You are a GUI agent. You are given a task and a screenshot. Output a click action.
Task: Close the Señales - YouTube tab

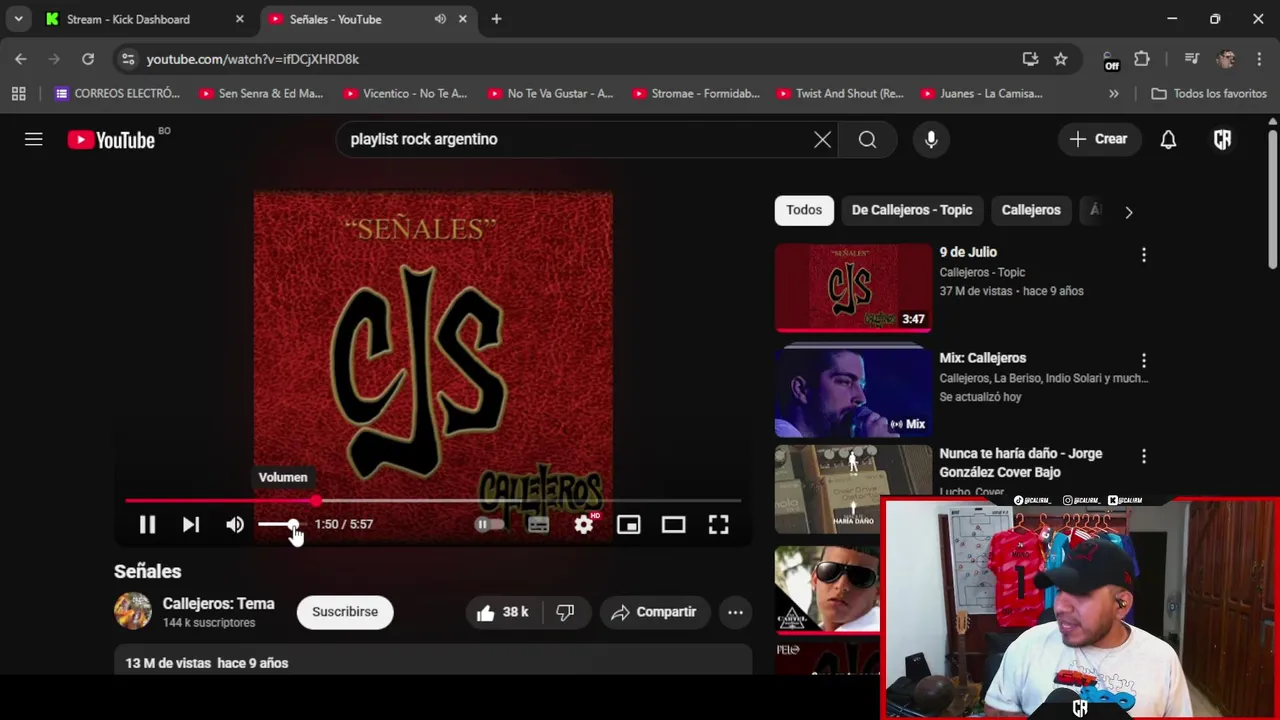pos(463,19)
